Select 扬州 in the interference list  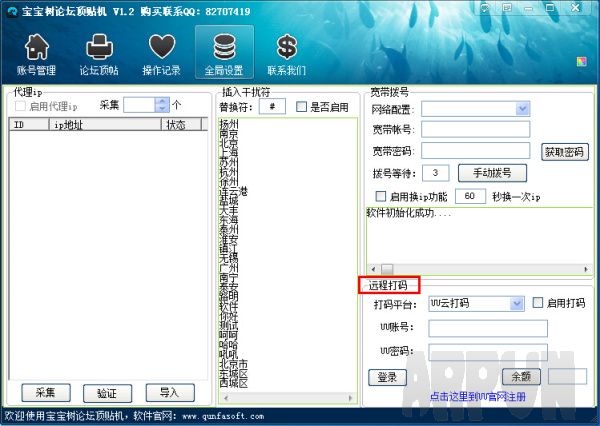[x=229, y=124]
